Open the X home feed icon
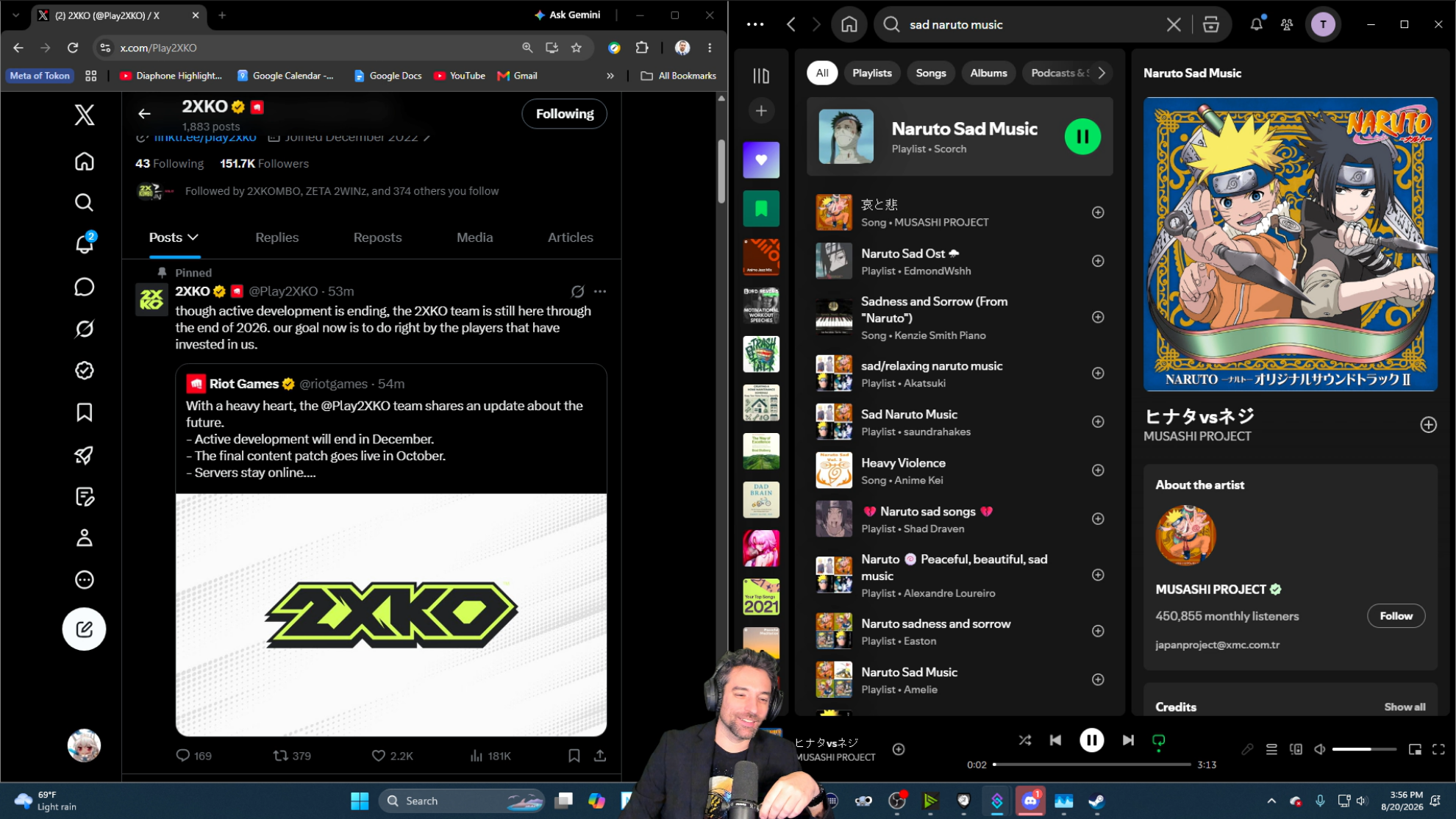 pyautogui.click(x=85, y=161)
